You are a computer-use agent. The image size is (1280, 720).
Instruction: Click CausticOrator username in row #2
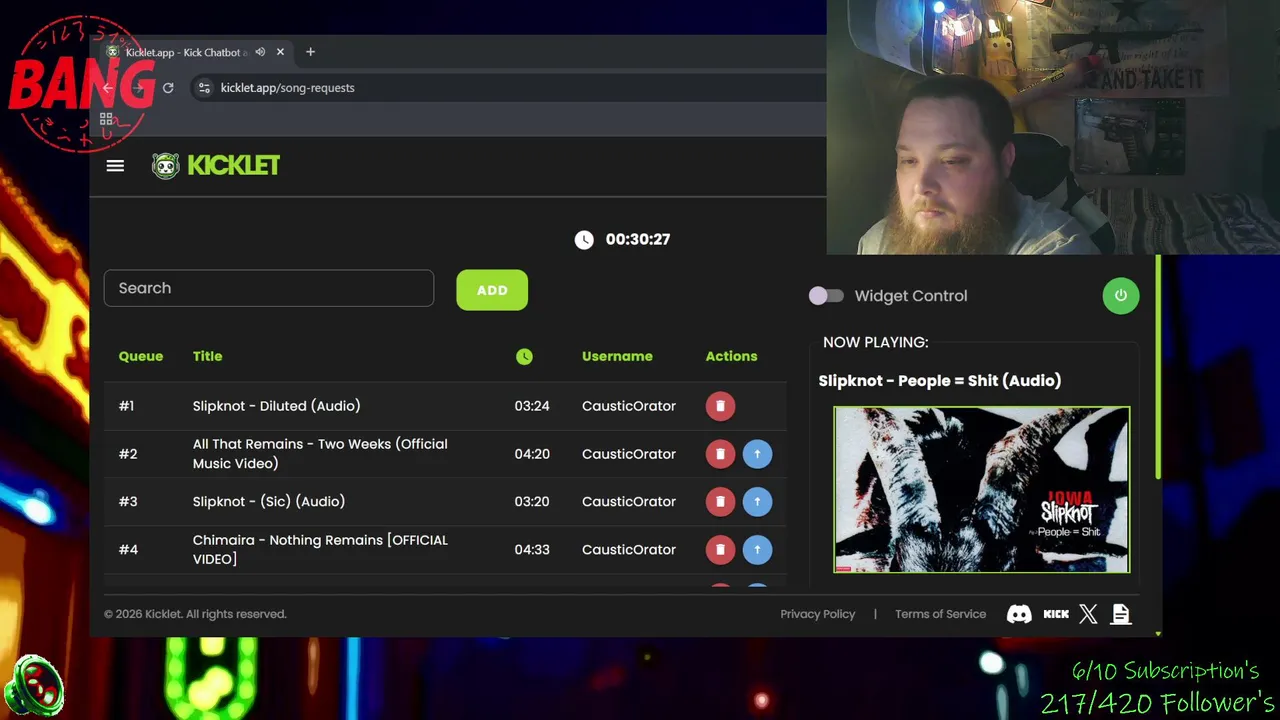pos(629,454)
